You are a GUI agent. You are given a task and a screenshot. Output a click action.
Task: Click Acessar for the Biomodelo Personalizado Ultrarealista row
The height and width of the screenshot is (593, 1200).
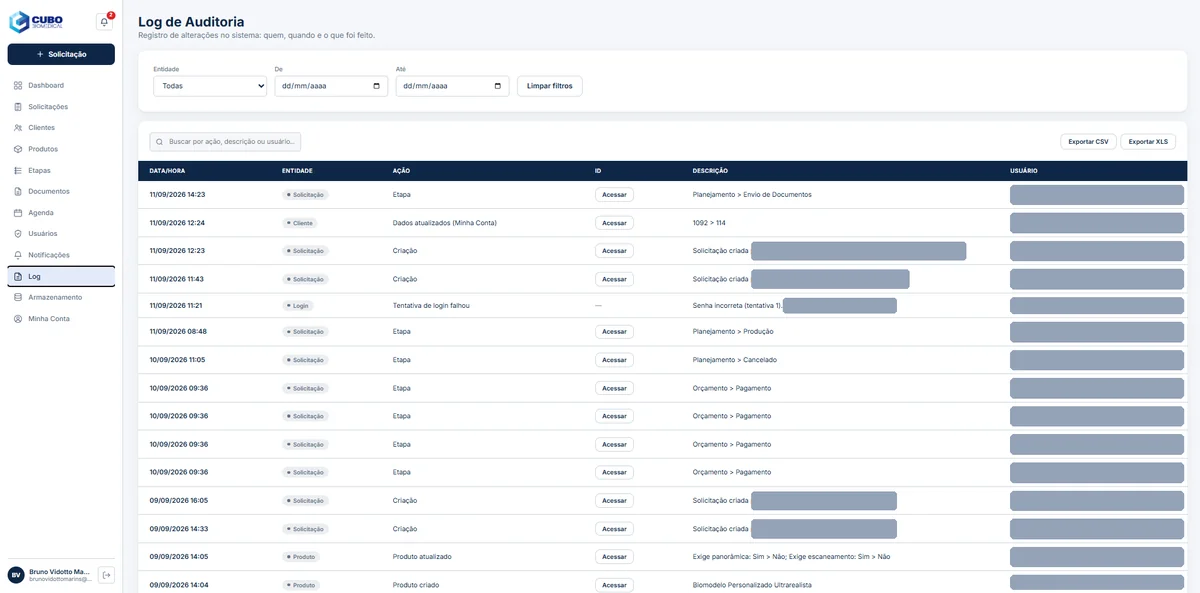point(614,585)
